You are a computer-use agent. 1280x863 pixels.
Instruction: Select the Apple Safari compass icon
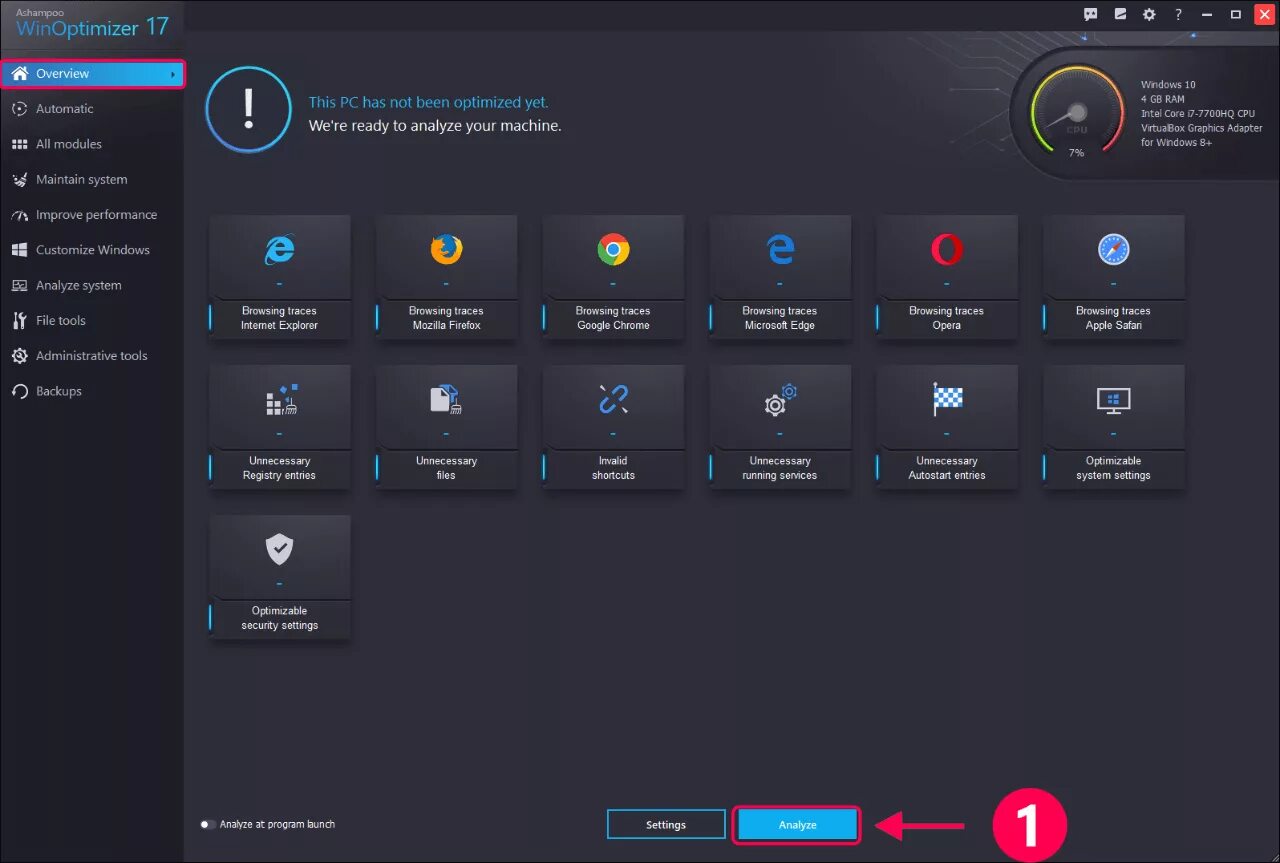click(x=1113, y=249)
